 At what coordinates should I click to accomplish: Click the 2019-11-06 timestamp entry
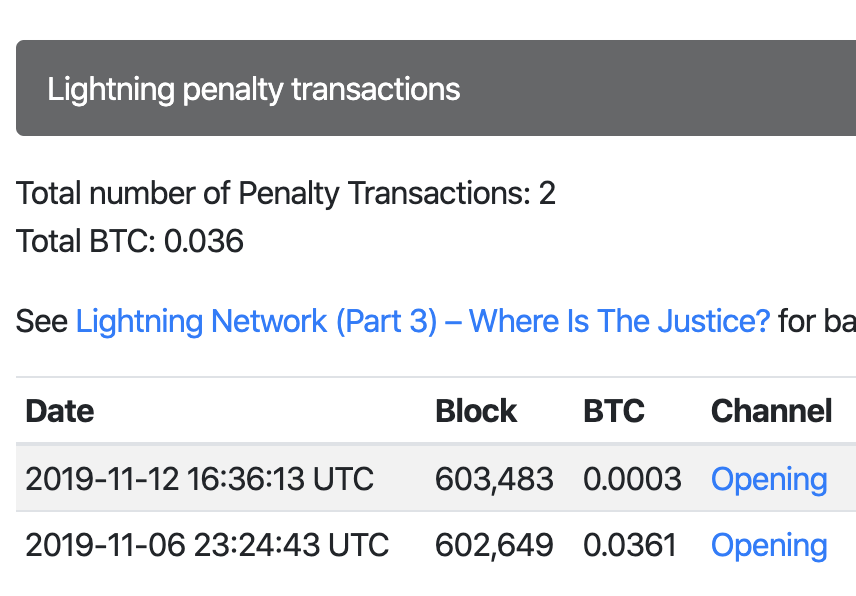click(x=202, y=545)
